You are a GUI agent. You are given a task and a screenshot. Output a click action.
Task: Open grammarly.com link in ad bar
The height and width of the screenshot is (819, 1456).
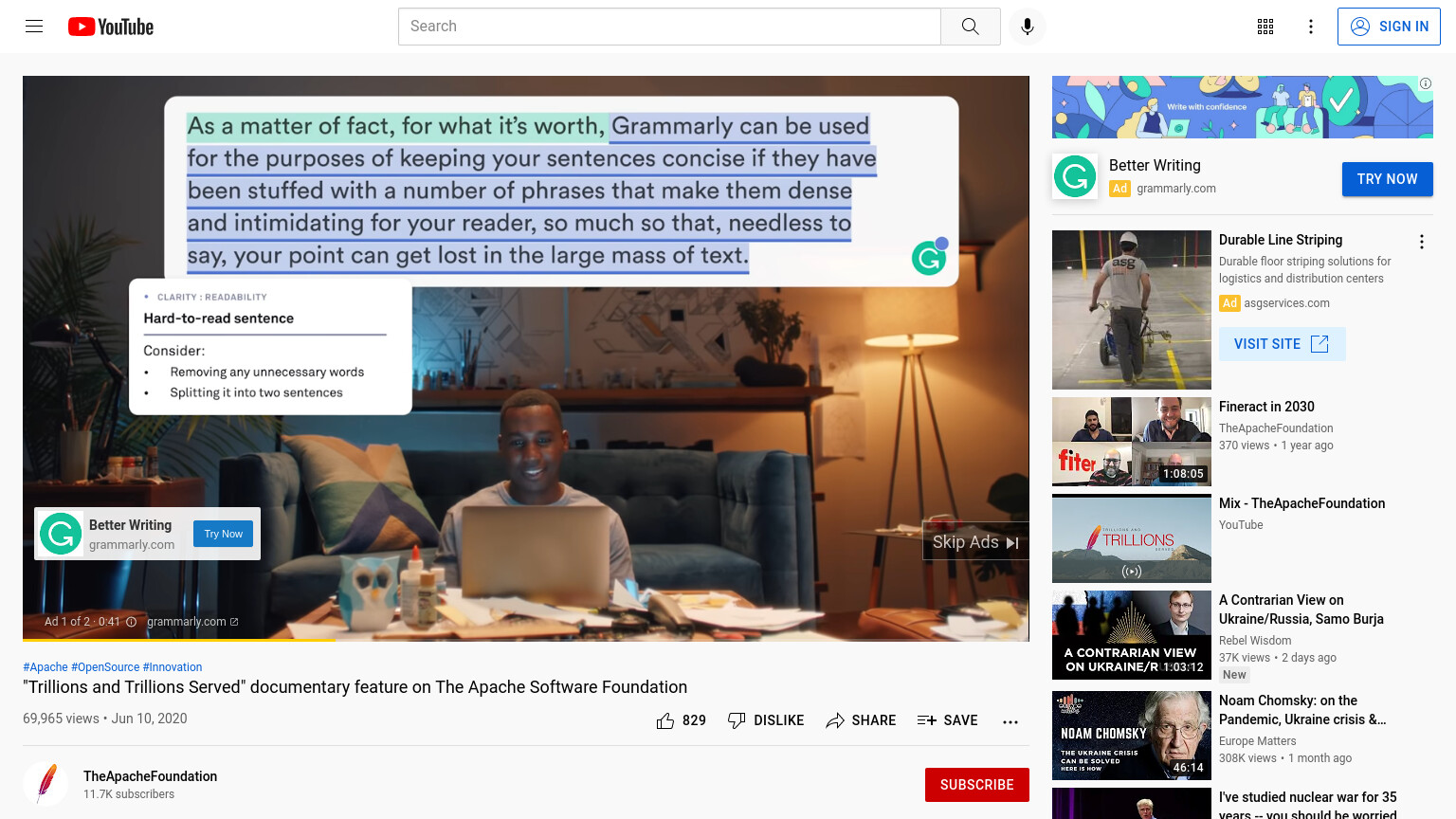click(x=192, y=622)
